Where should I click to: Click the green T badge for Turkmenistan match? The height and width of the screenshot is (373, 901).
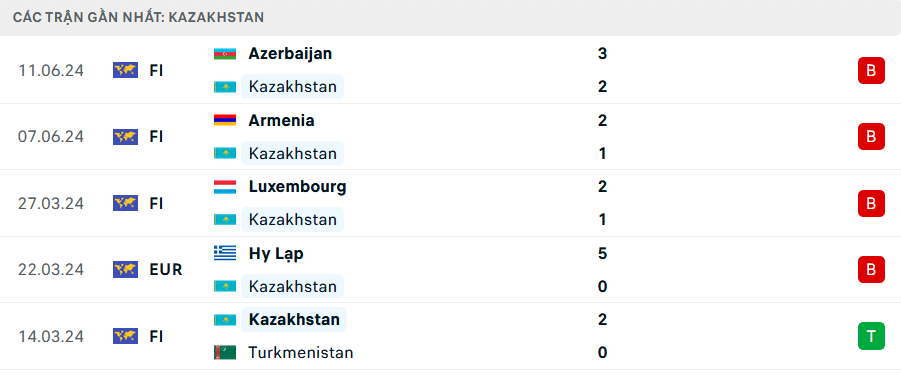coord(871,336)
